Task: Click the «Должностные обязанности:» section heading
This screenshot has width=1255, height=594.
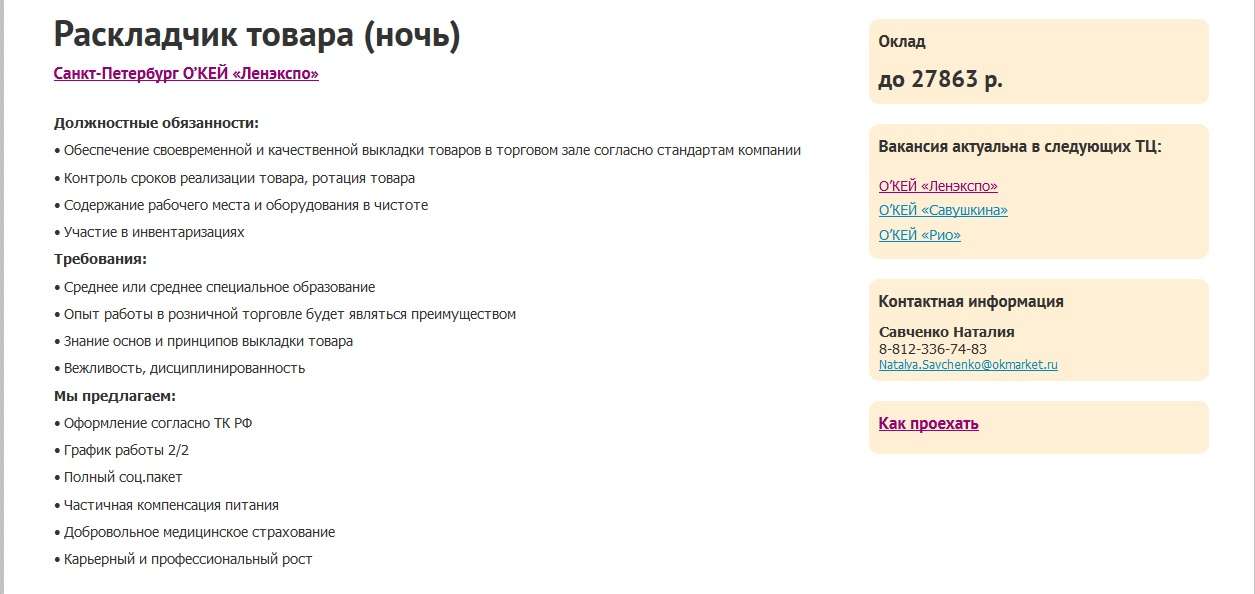Action: click(156, 123)
